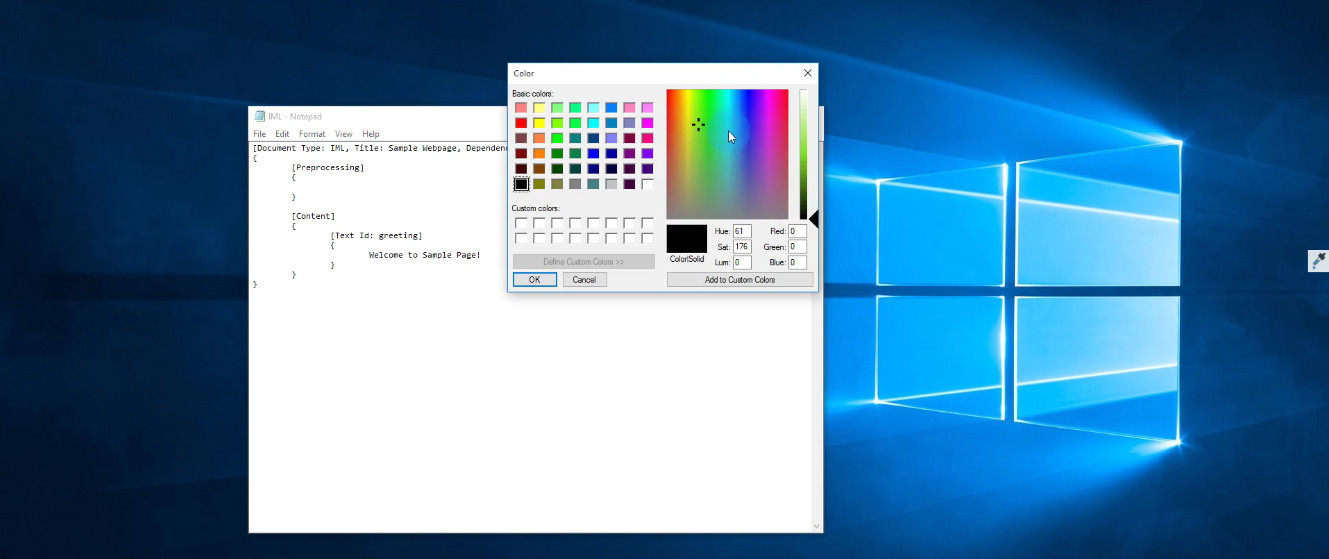Click the "Basic colors:" label

click(533, 94)
